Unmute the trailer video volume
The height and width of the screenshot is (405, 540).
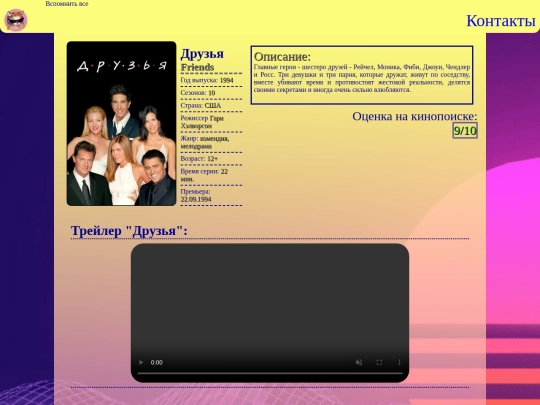click(x=359, y=362)
